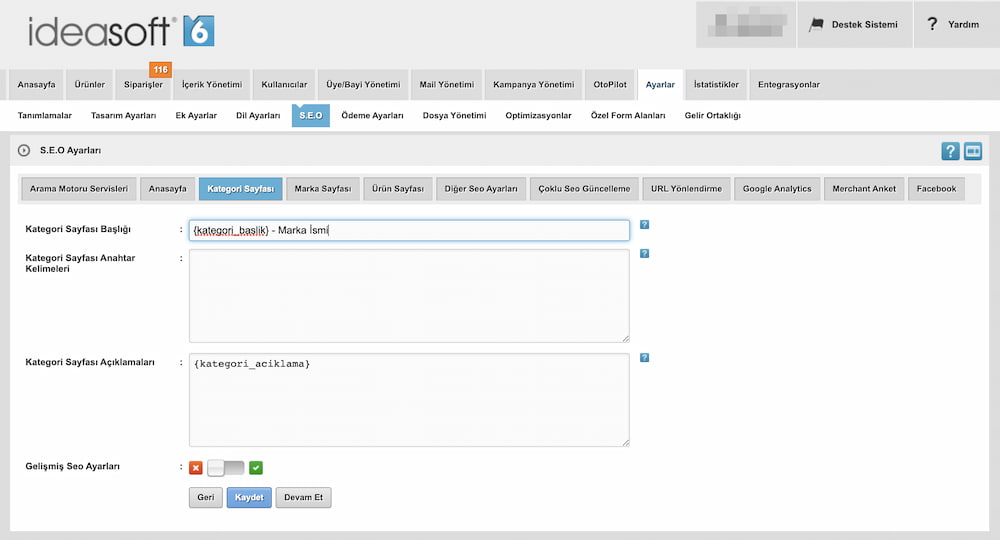Switch to the Google Analytics tab
This screenshot has height=540, width=1000.
coord(777,188)
